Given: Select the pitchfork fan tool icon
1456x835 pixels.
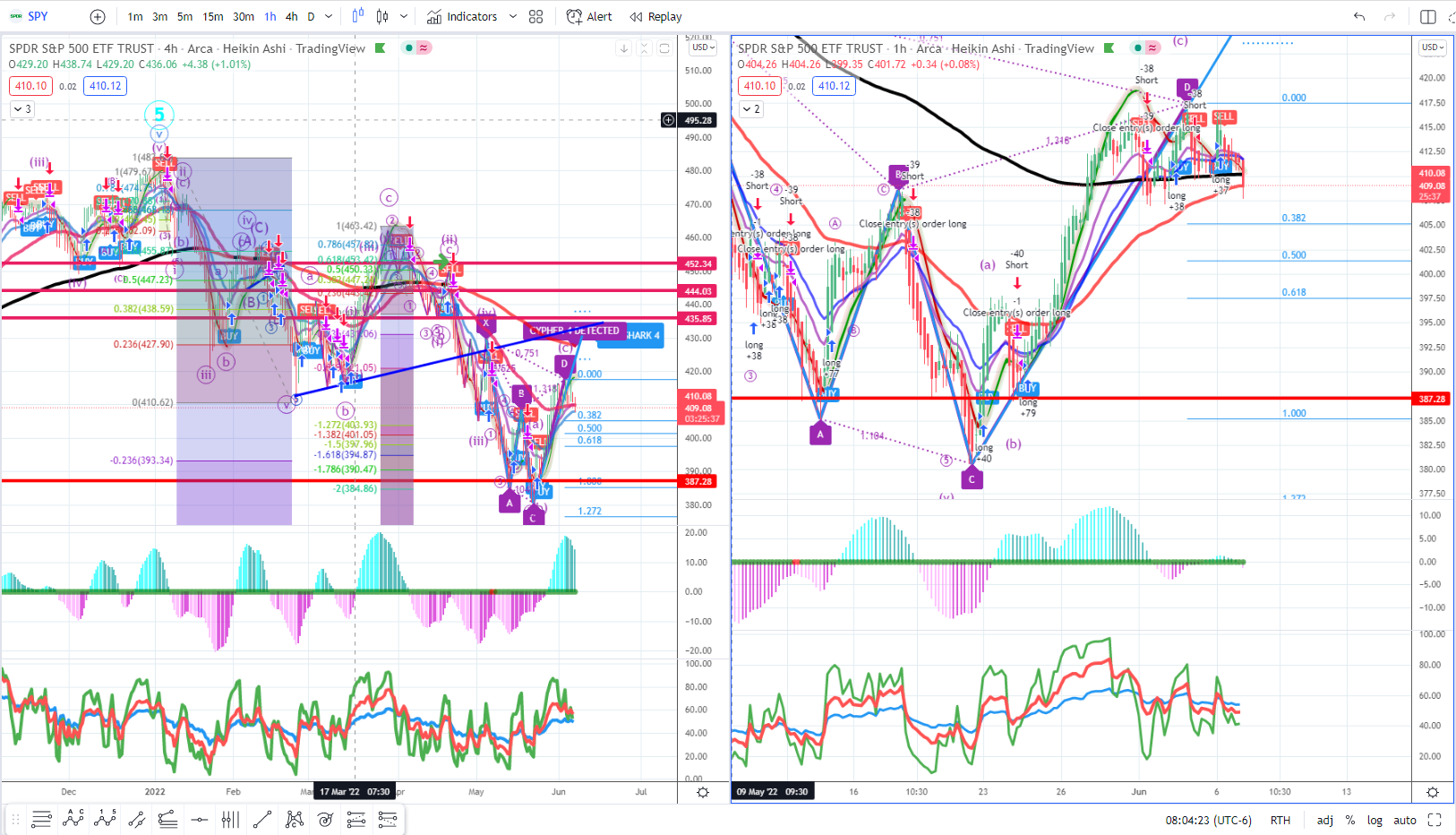Looking at the screenshot, I should click(x=167, y=819).
